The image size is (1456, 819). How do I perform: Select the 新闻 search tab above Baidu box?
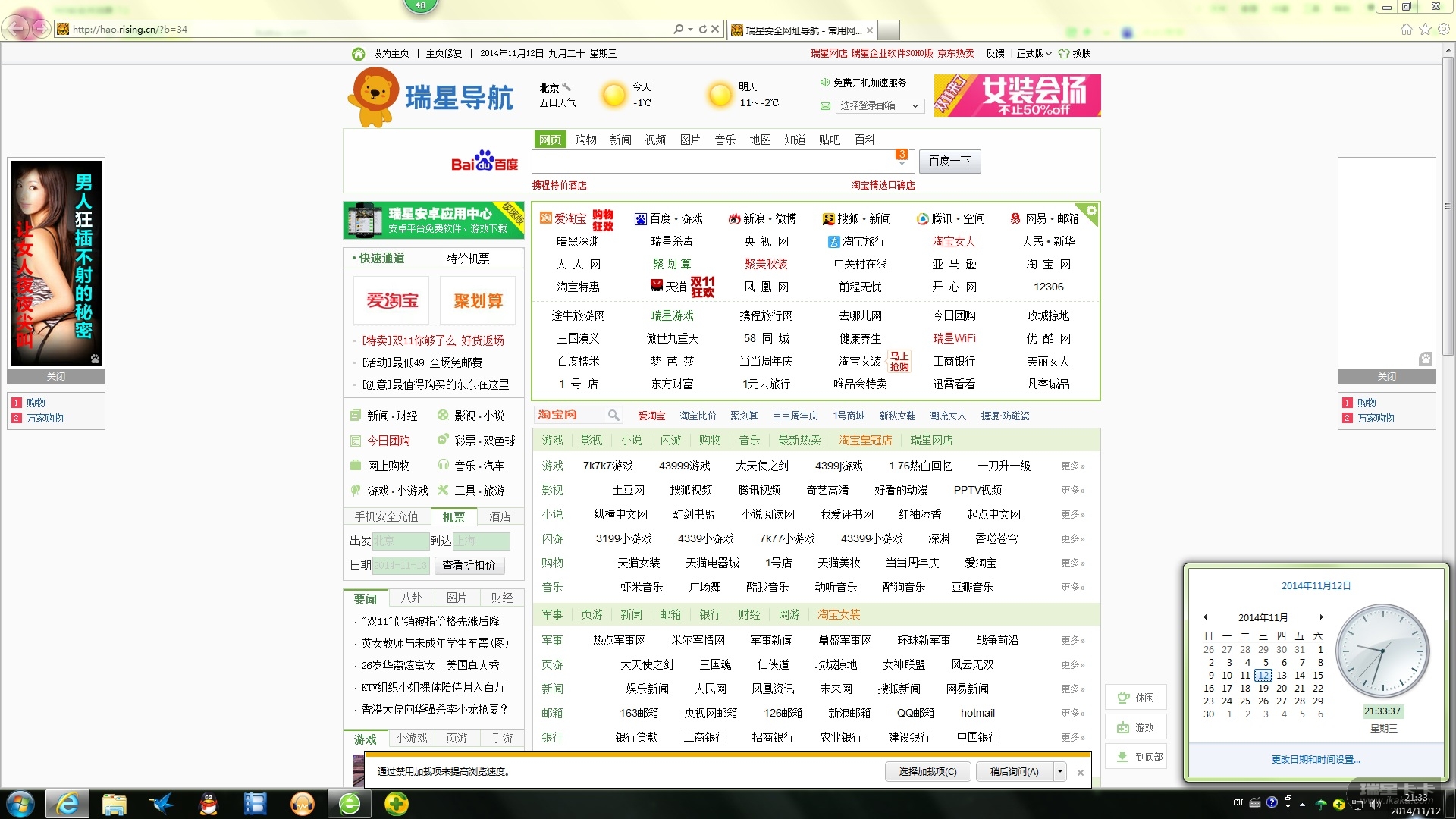pyautogui.click(x=620, y=140)
